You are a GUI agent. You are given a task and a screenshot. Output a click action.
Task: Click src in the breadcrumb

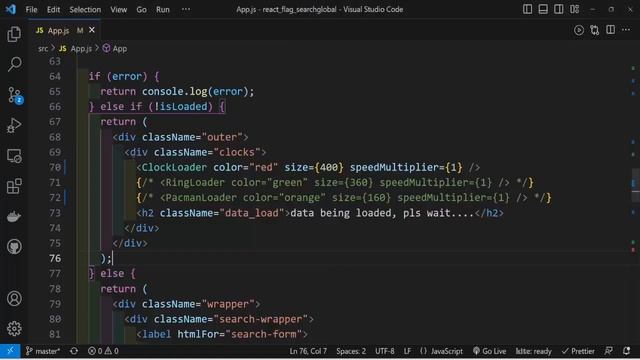pyautogui.click(x=43, y=49)
